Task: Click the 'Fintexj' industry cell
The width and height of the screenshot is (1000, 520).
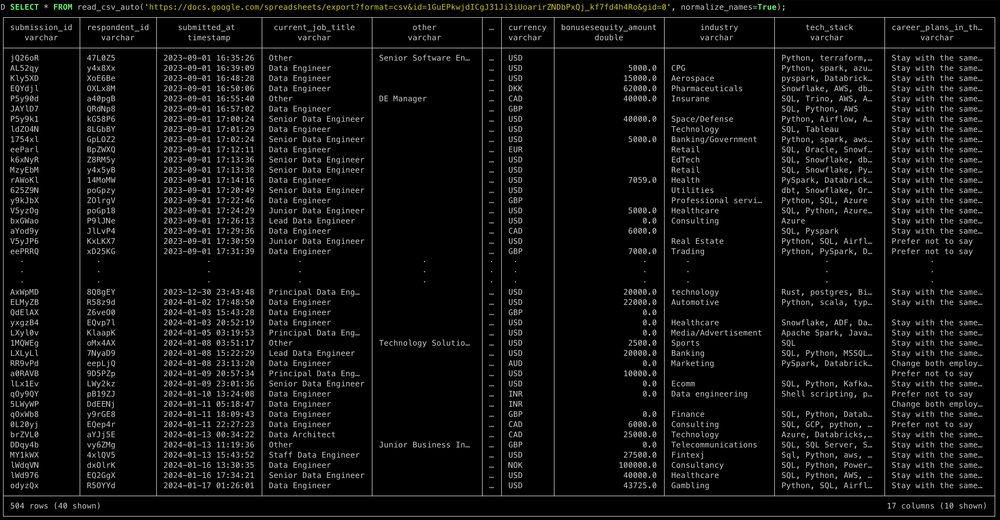Action: point(688,456)
